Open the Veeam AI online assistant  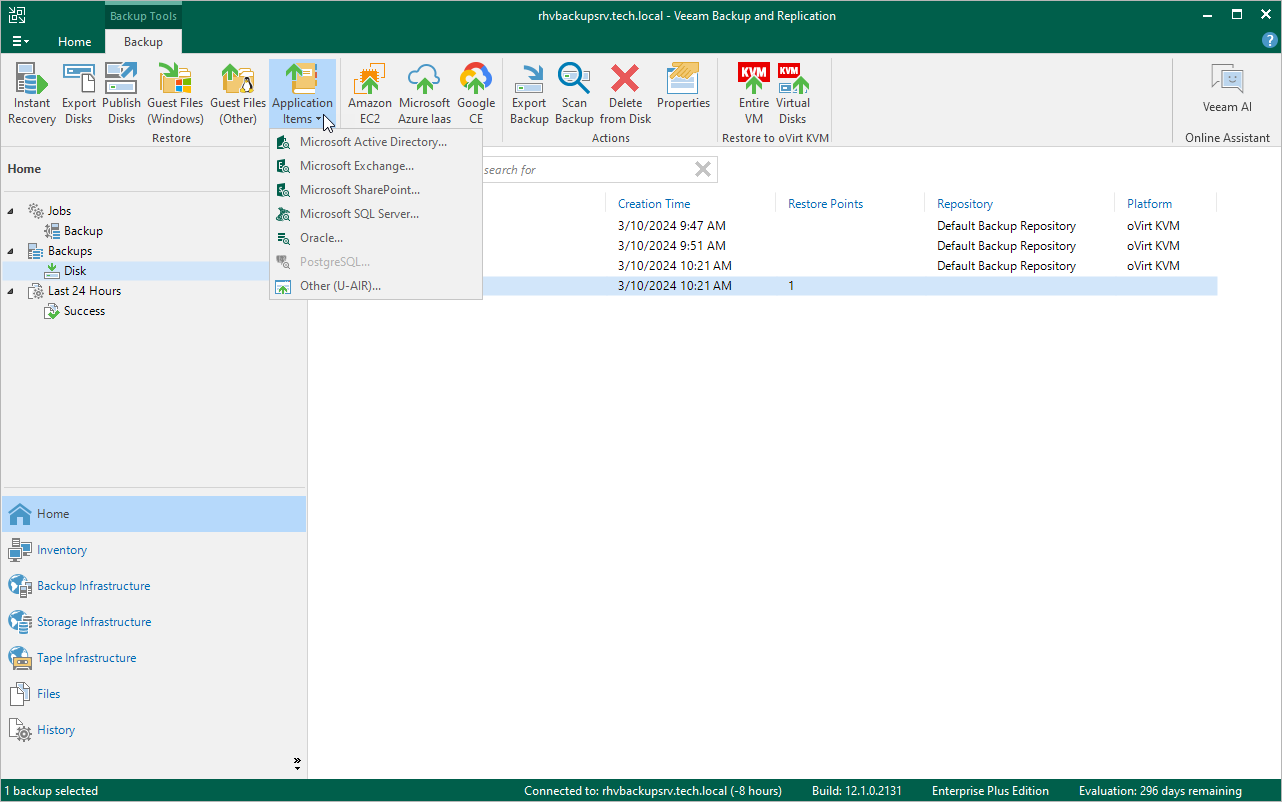click(1227, 89)
